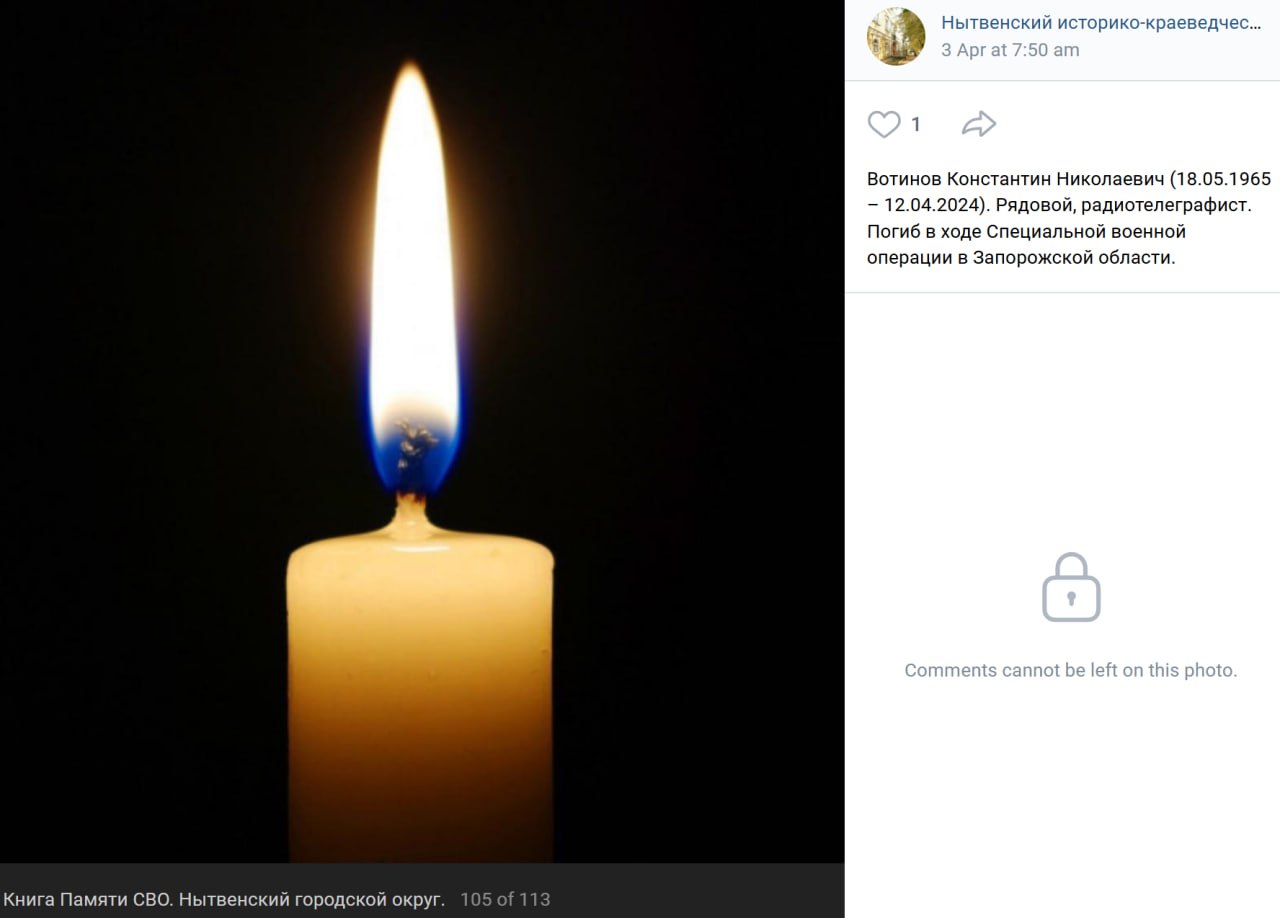Like the photo with the heart icon

point(884,124)
